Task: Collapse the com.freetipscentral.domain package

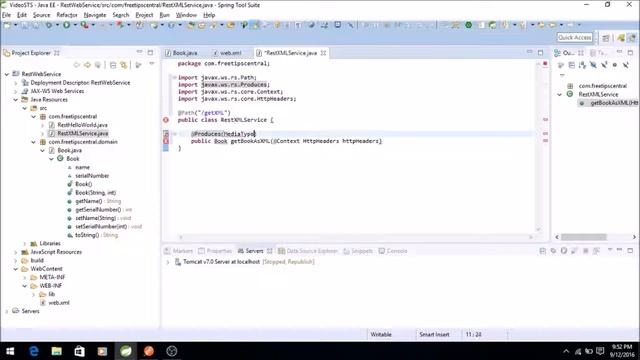Action: (34, 142)
